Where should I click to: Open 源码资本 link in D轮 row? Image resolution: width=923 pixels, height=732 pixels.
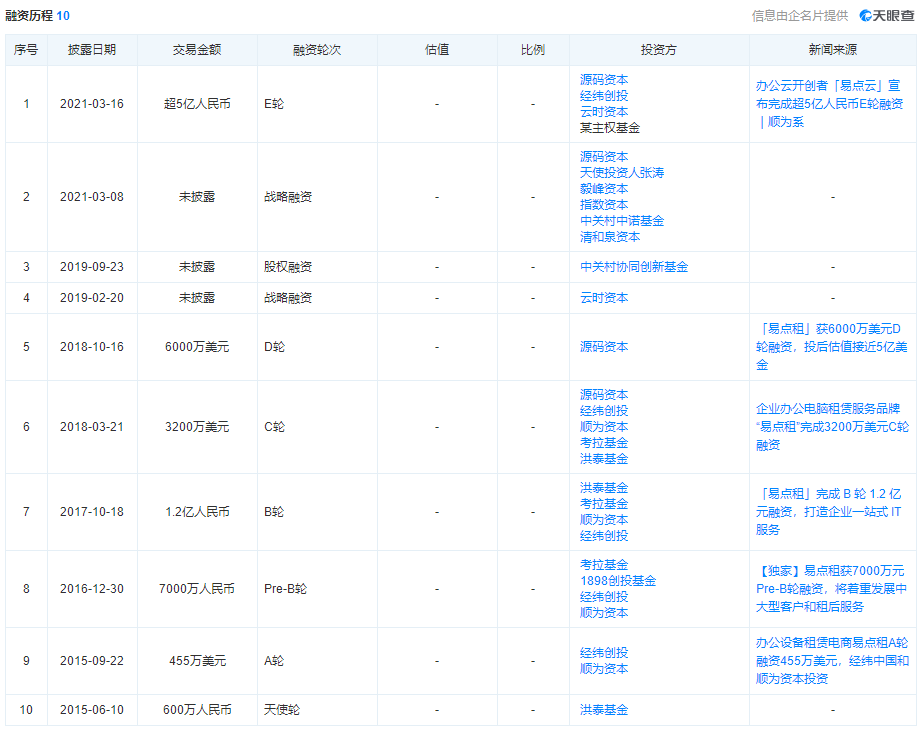604,347
